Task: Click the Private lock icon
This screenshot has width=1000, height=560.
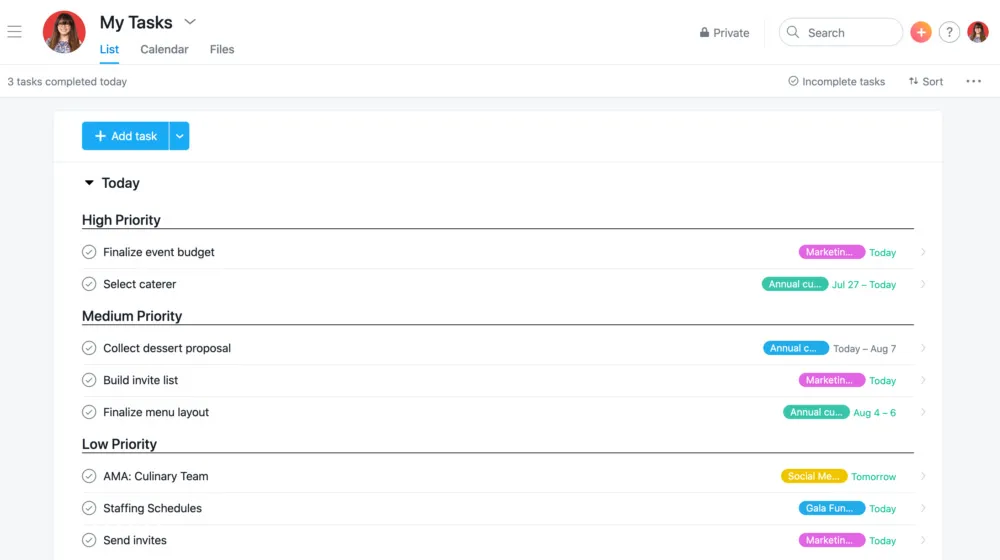Action: [705, 33]
